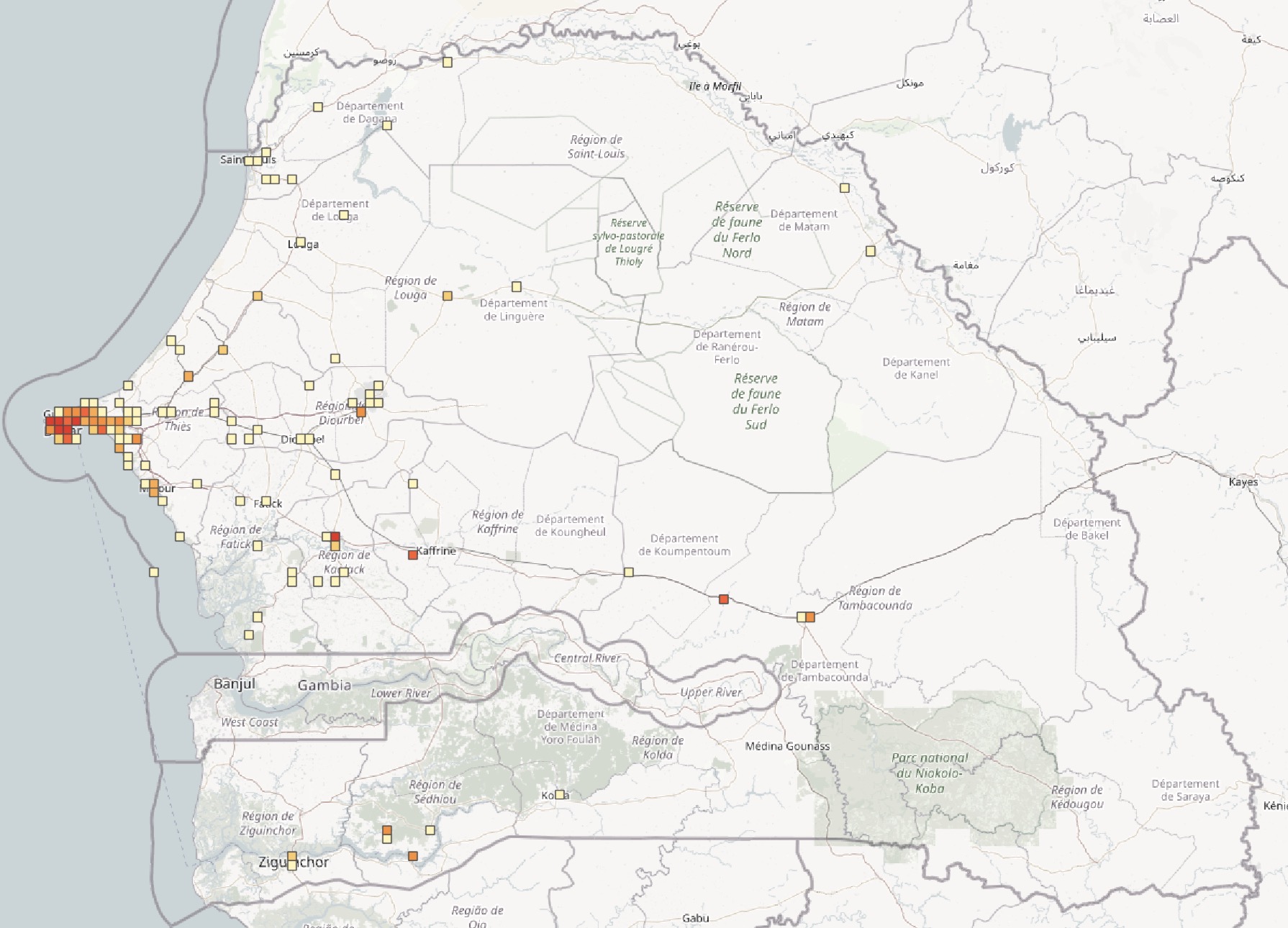The image size is (1288, 928).
Task: Select yellow cell beside Département de Dagana
Action: click(318, 107)
